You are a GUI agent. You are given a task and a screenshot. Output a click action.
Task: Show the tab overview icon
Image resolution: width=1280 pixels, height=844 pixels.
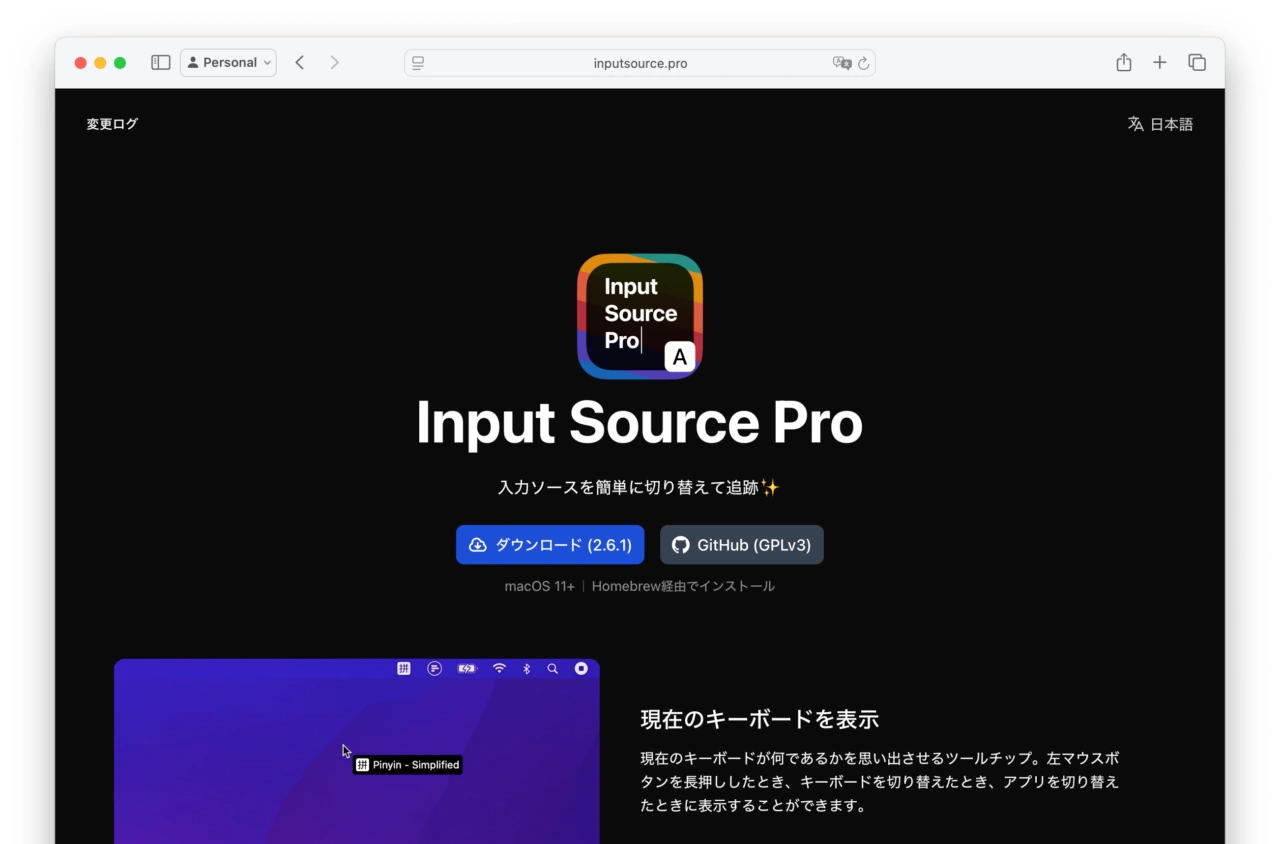(x=1197, y=63)
